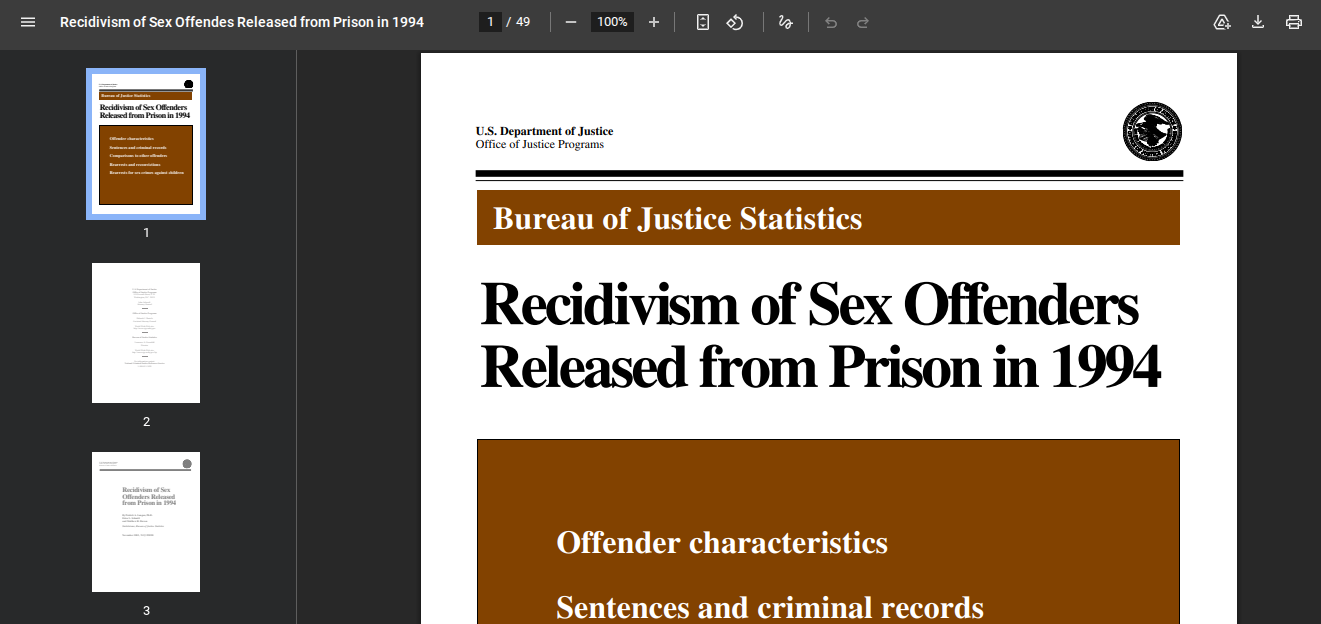1321x624 pixels.
Task: Click the page number input field
Action: coord(490,22)
